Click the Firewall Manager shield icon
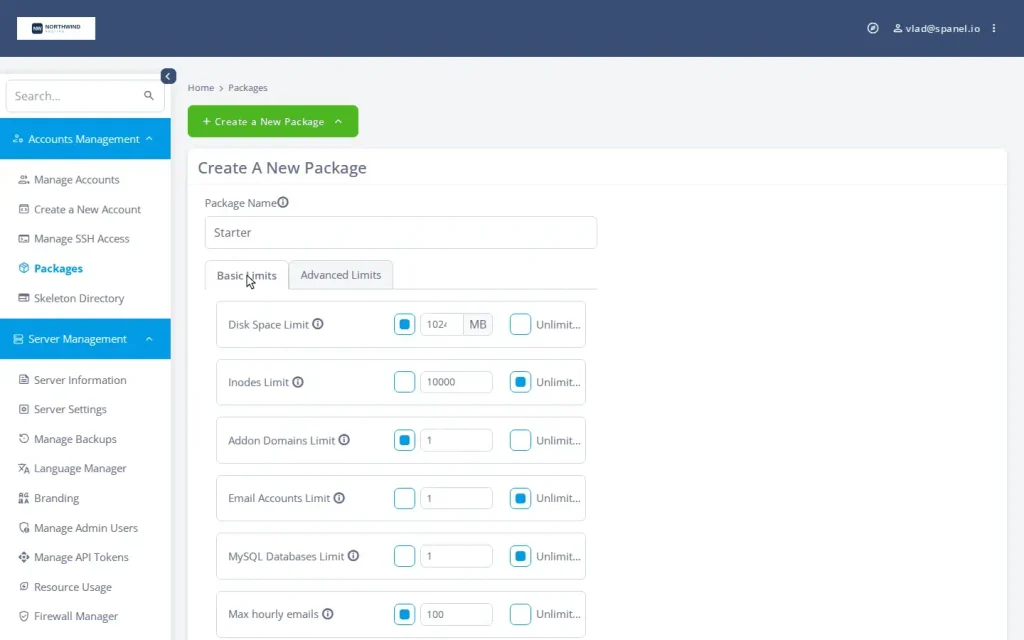Screen dimensions: 1024x640 [24, 616]
